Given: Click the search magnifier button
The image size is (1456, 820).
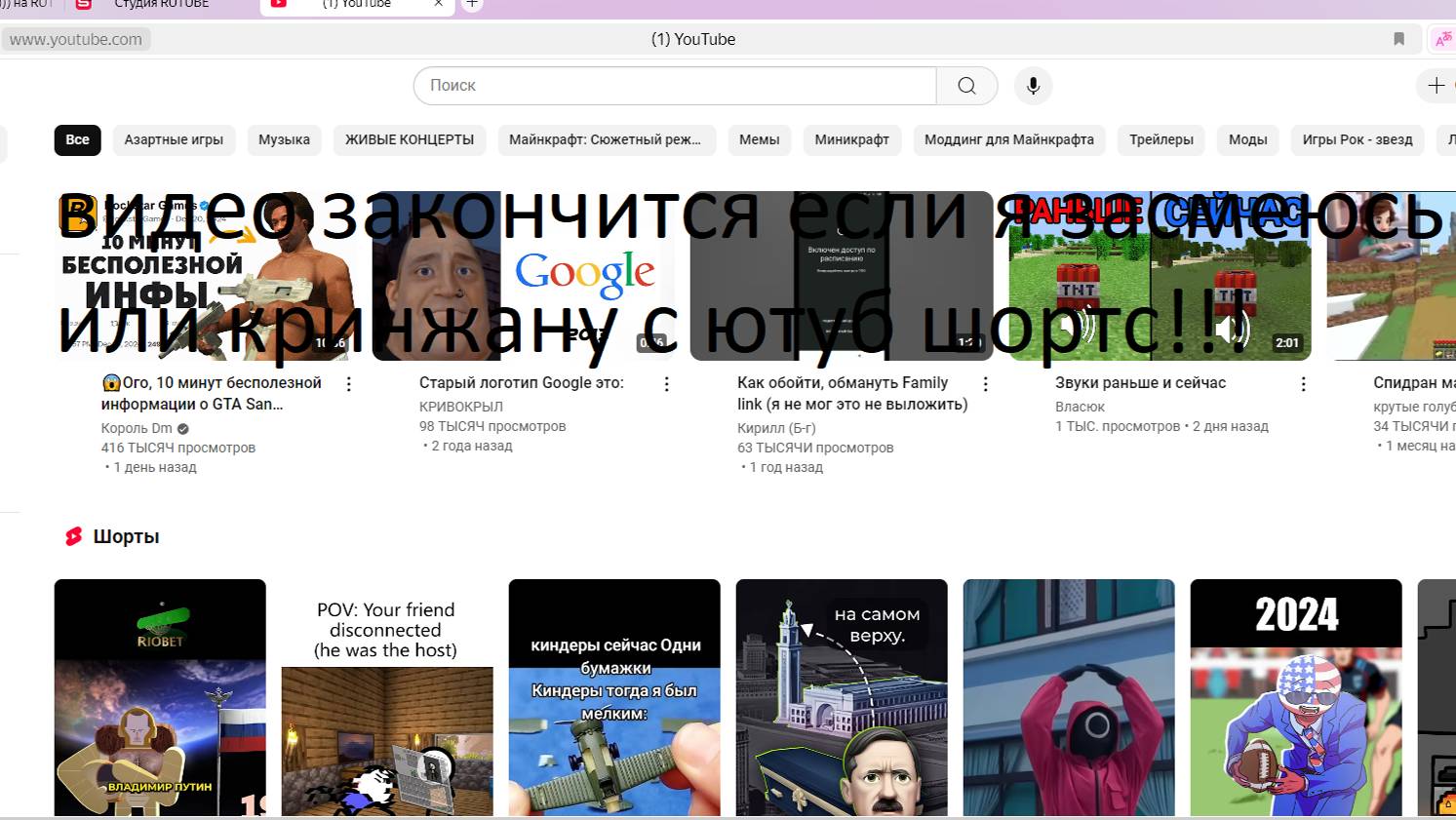Looking at the screenshot, I should 966,86.
